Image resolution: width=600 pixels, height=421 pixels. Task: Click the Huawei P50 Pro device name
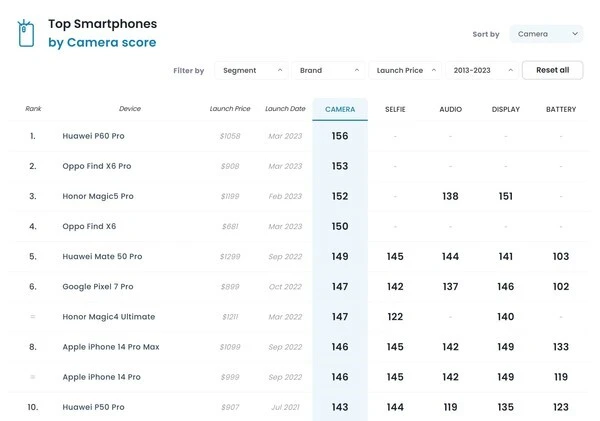click(93, 407)
